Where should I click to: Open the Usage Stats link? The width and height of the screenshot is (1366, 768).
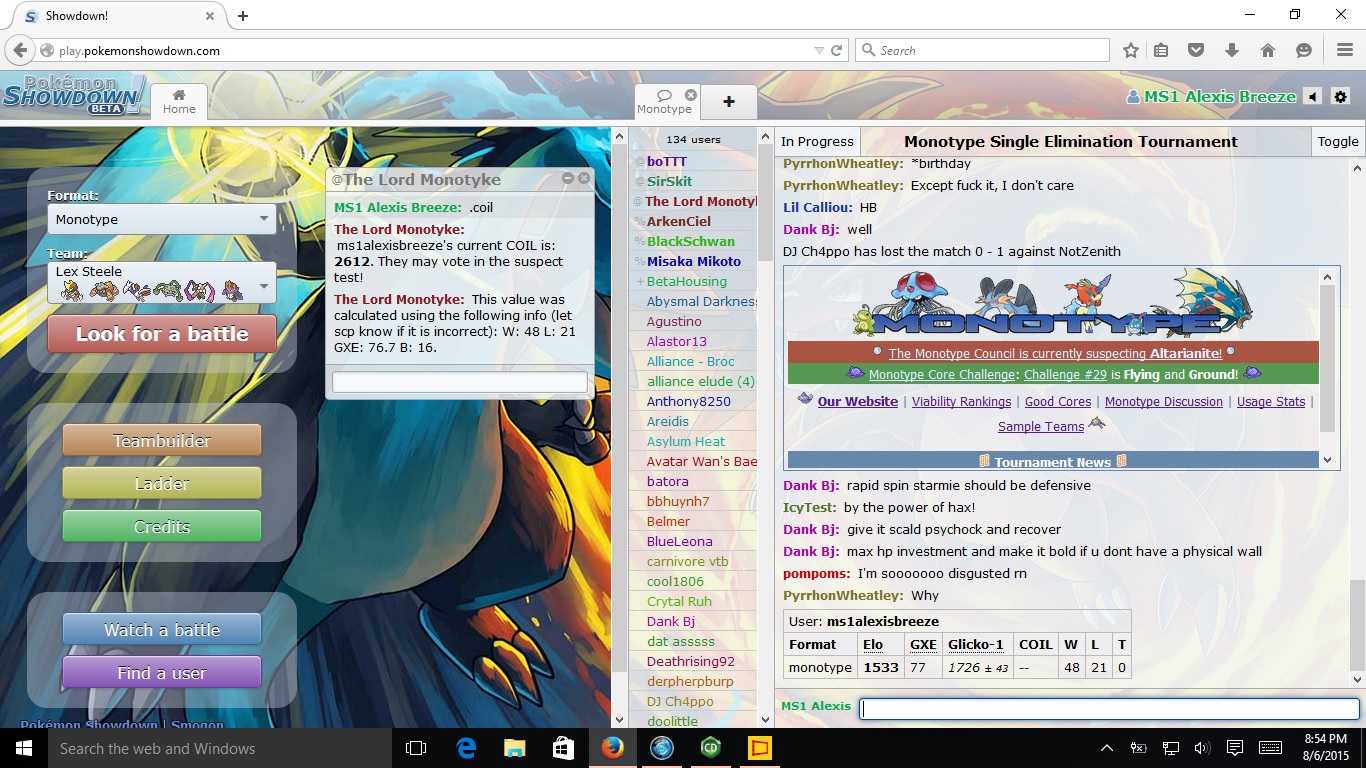click(x=1271, y=402)
